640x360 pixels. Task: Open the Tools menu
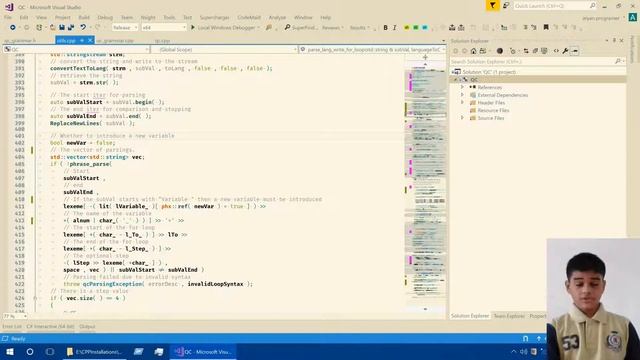[169, 18]
